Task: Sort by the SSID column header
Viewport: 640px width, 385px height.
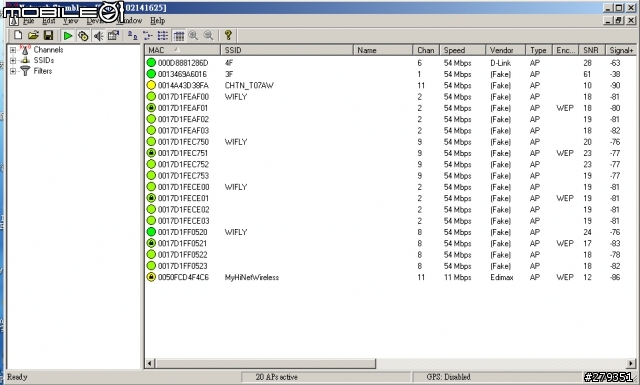Action: 287,50
